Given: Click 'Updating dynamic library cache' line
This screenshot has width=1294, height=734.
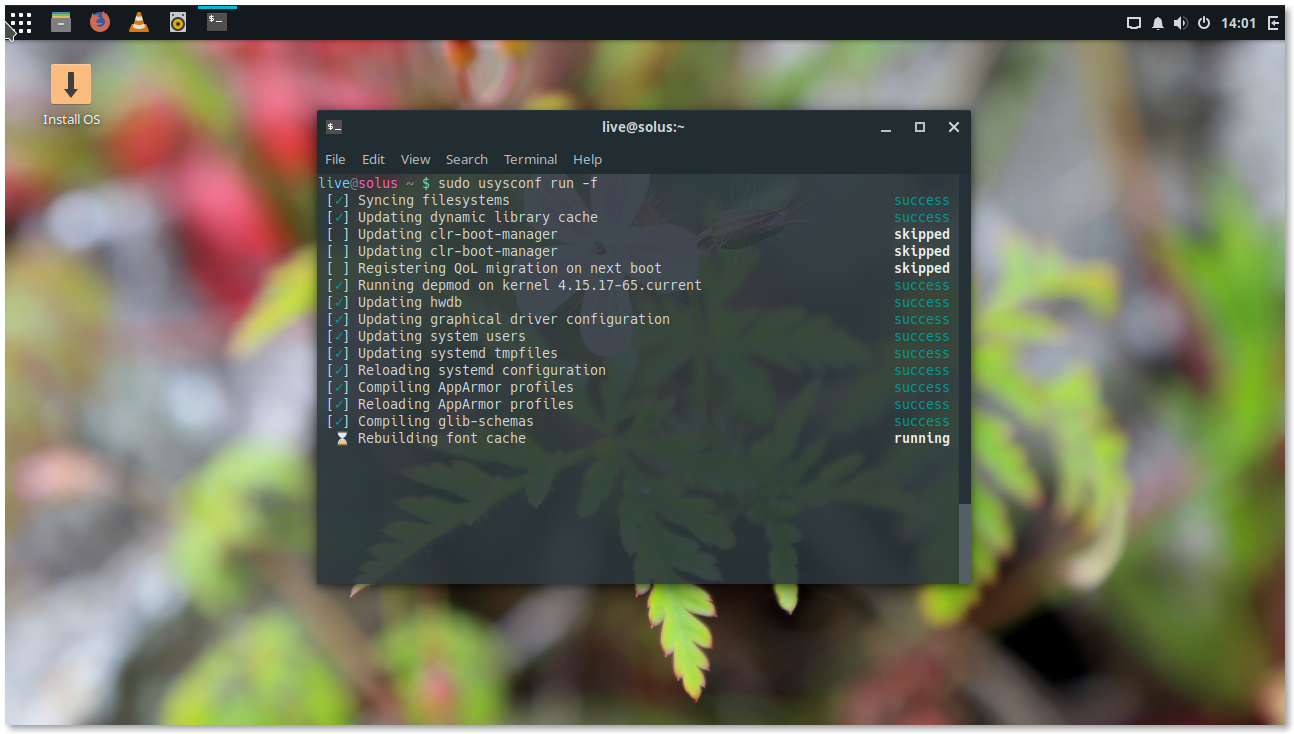Looking at the screenshot, I should coord(478,217).
